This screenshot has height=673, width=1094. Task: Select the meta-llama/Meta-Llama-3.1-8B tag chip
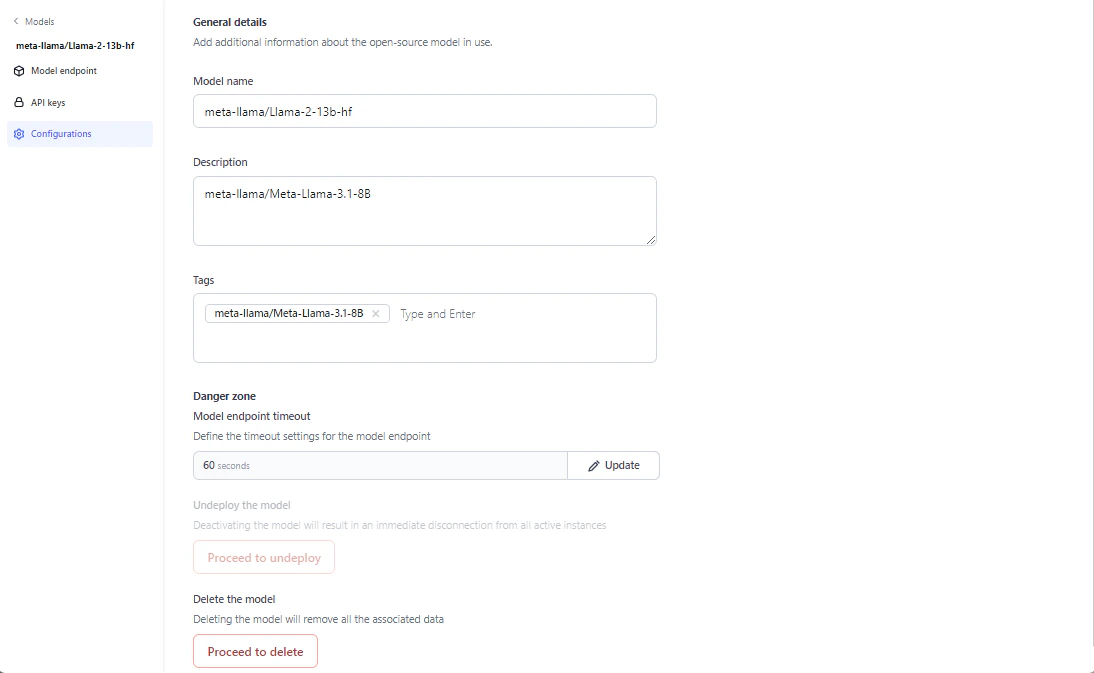point(290,313)
